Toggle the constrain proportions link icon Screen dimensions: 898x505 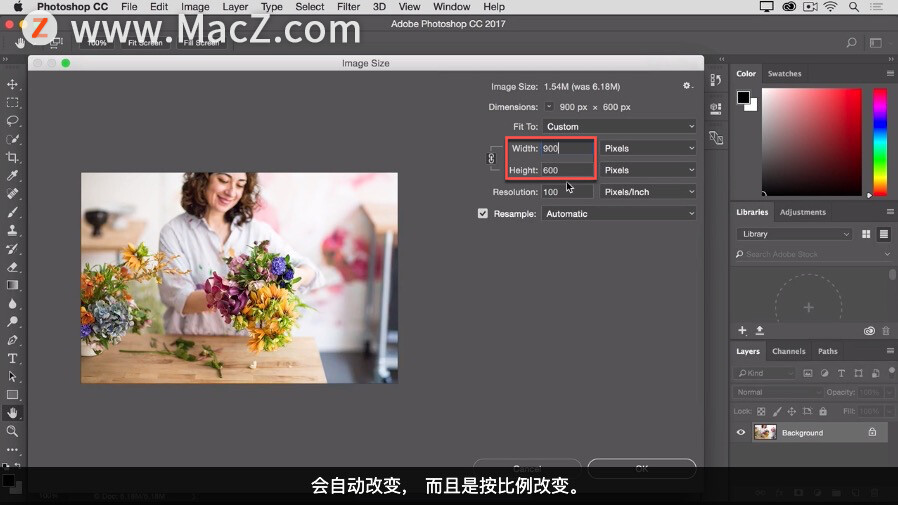491,159
